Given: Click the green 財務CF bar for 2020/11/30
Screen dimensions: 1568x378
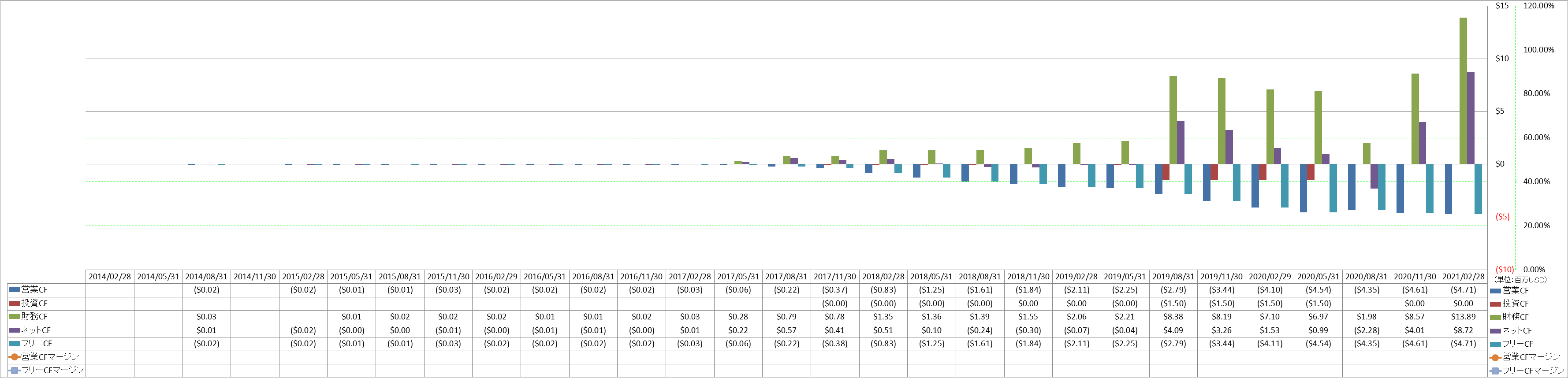Looking at the screenshot, I should point(1415,119).
